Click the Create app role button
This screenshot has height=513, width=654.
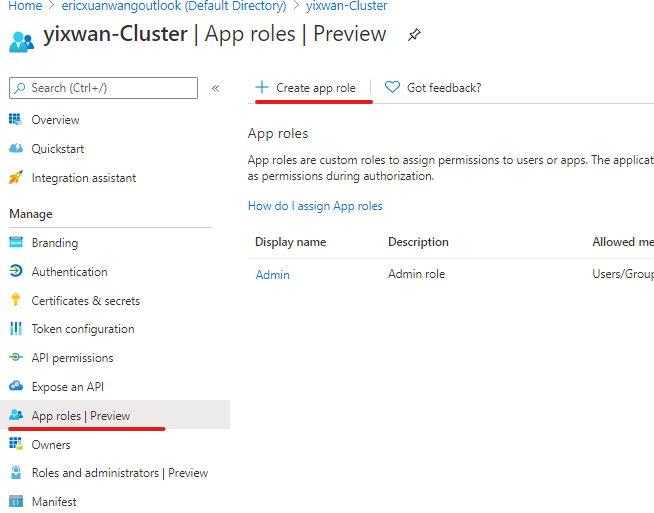306,88
